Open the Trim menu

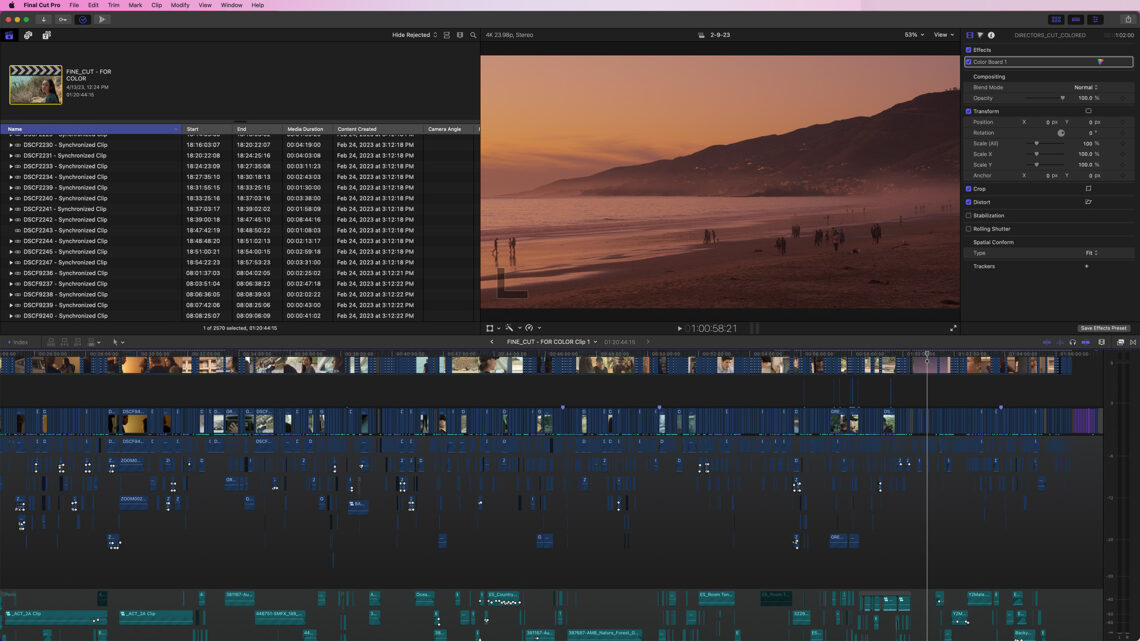[113, 5]
